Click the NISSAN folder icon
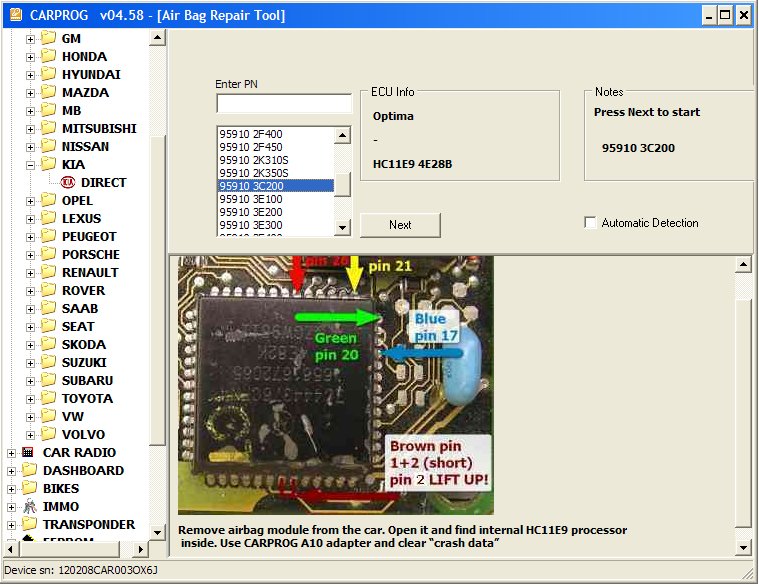Viewport: 759px width, 587px height. pos(48,146)
